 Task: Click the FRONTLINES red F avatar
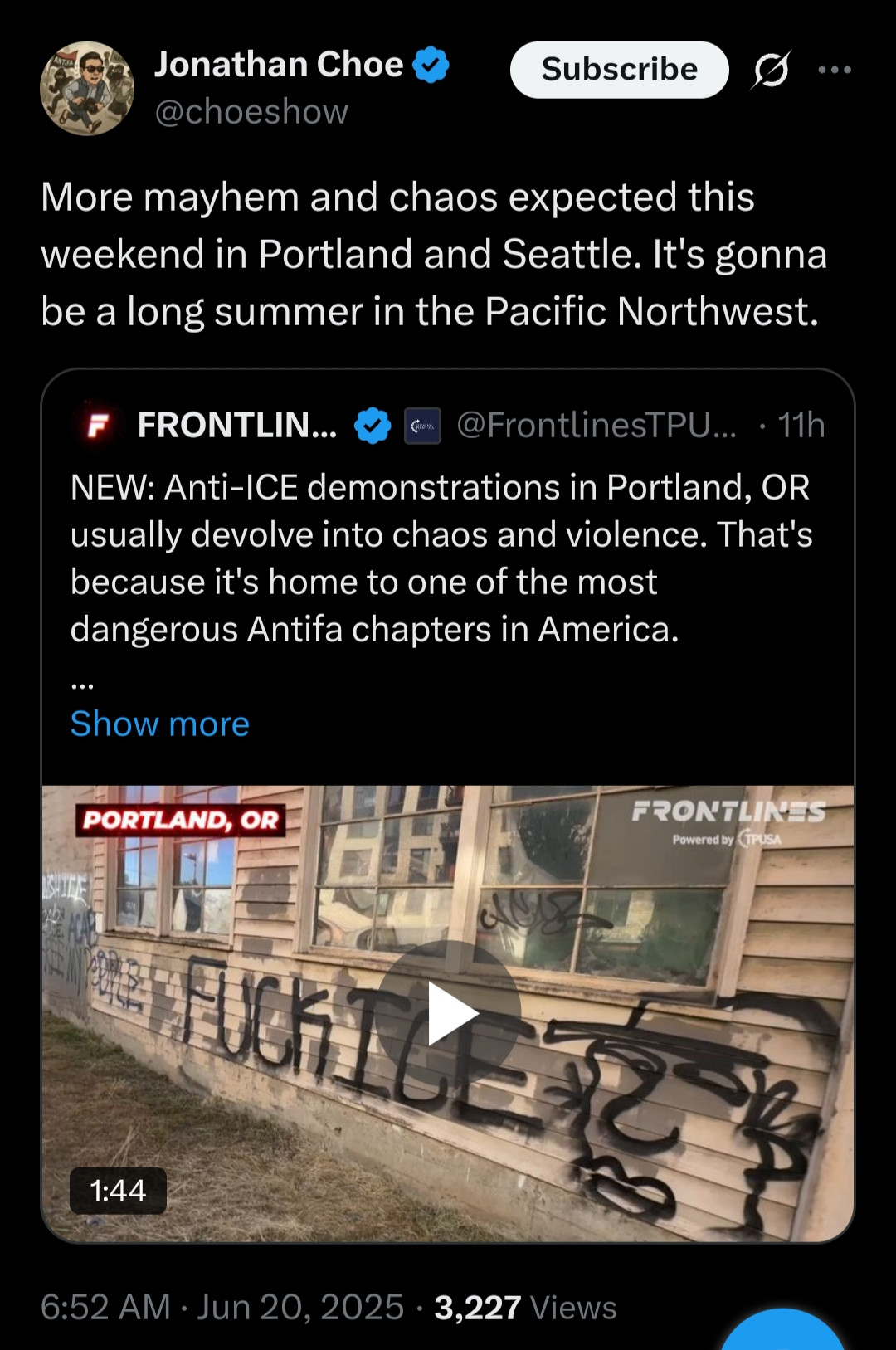97,426
